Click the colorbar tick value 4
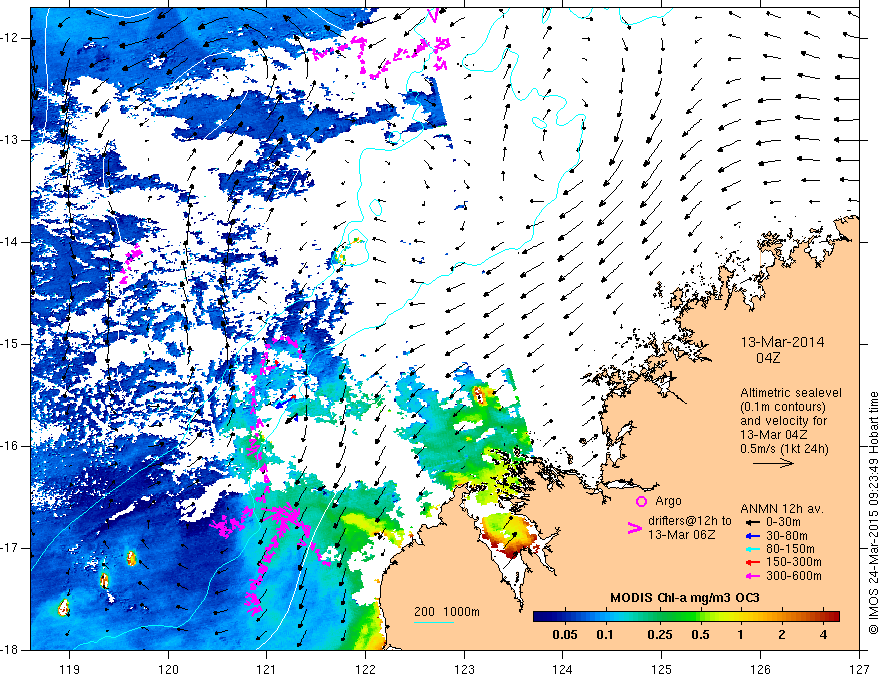 click(x=823, y=635)
